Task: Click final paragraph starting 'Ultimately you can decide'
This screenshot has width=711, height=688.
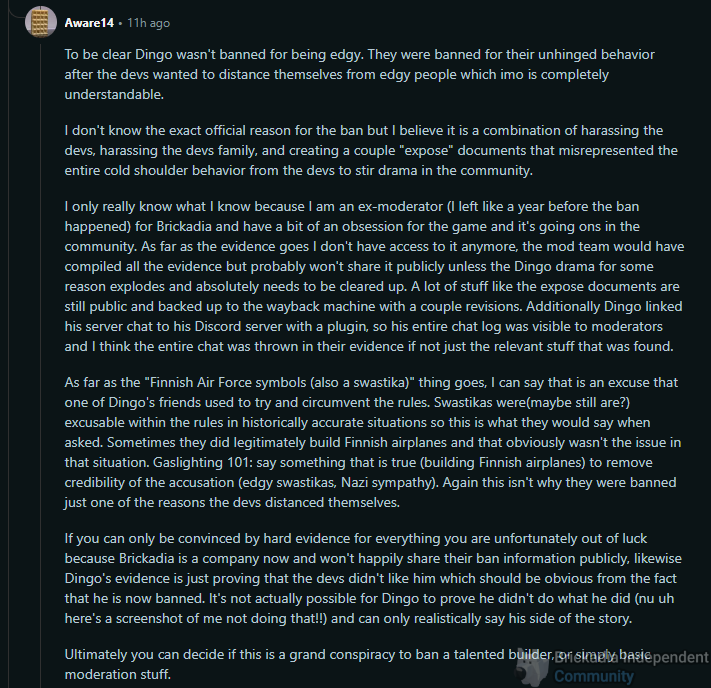Action: coord(357,664)
